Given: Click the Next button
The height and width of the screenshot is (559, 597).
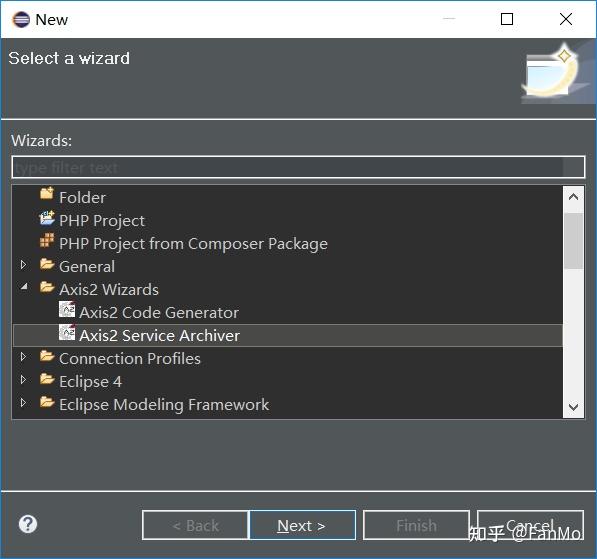Looking at the screenshot, I should tap(303, 525).
